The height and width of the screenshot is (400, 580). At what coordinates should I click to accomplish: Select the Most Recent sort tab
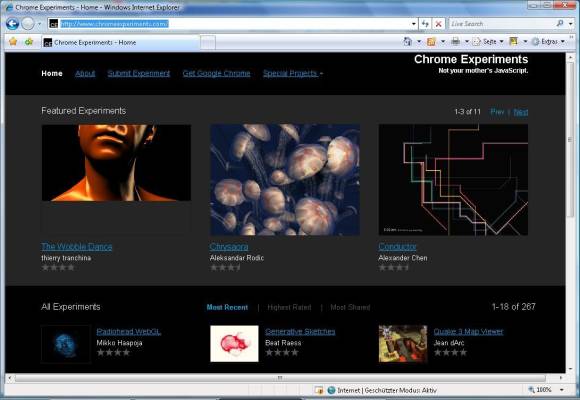tap(227, 307)
